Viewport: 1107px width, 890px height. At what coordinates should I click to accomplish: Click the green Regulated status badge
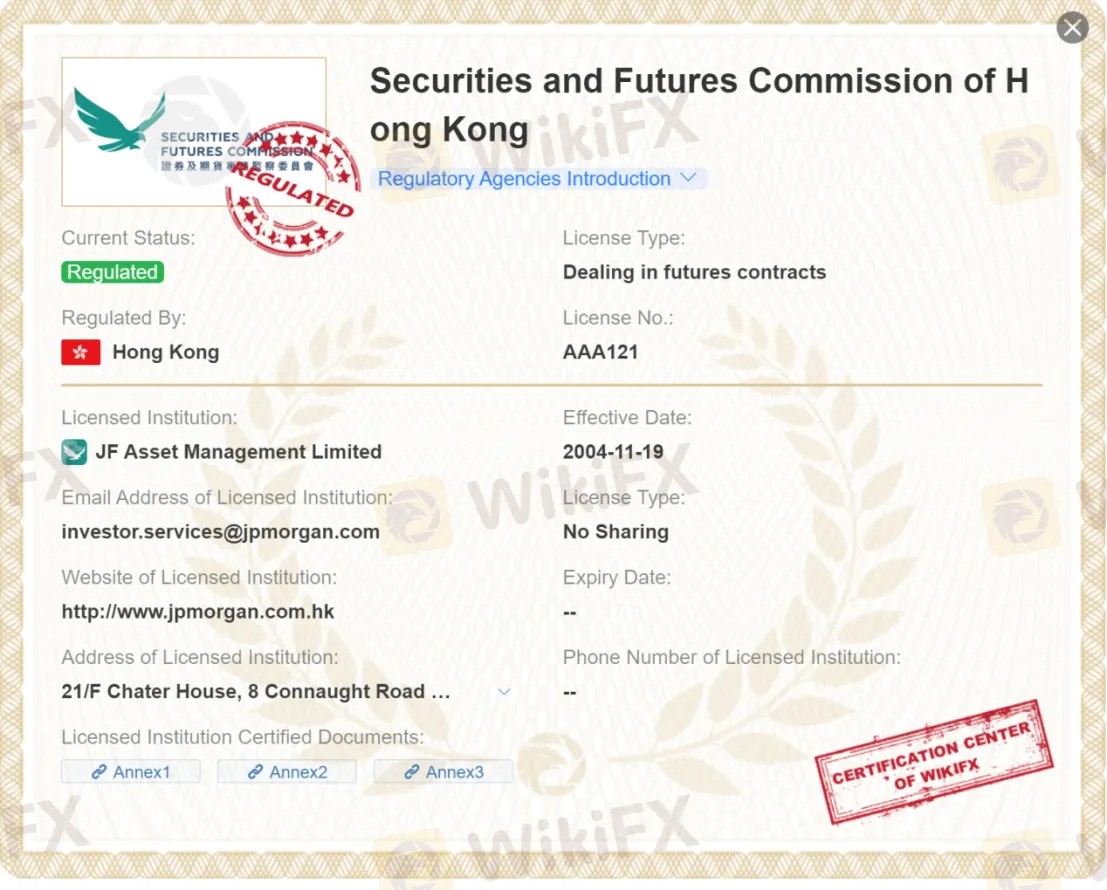pos(113,272)
